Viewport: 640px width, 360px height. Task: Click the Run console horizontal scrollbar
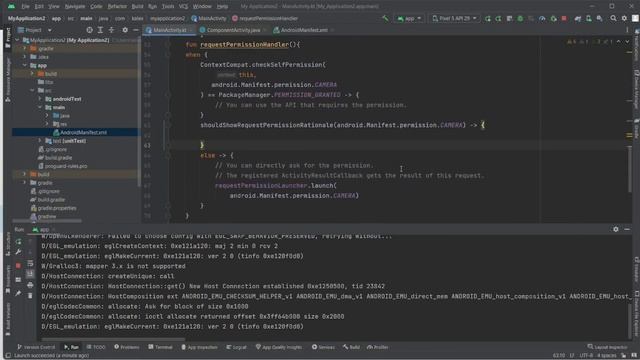[113, 339]
